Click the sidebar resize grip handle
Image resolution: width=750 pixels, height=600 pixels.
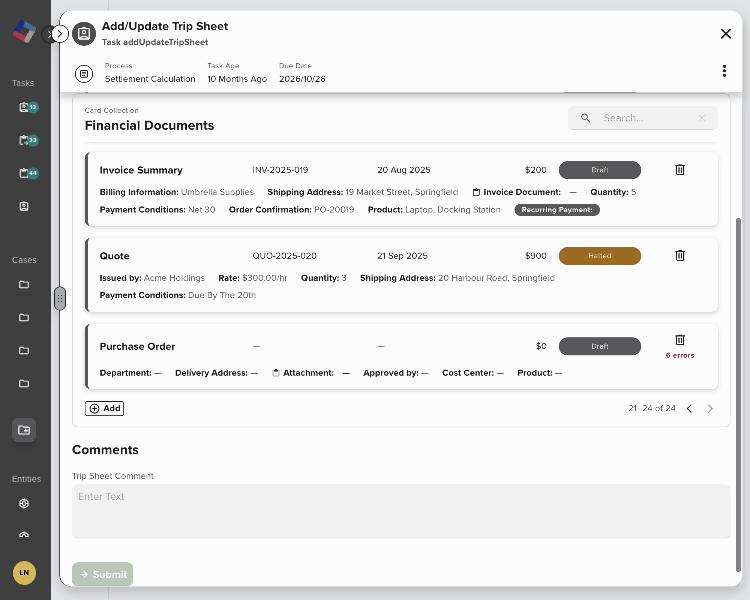point(60,299)
